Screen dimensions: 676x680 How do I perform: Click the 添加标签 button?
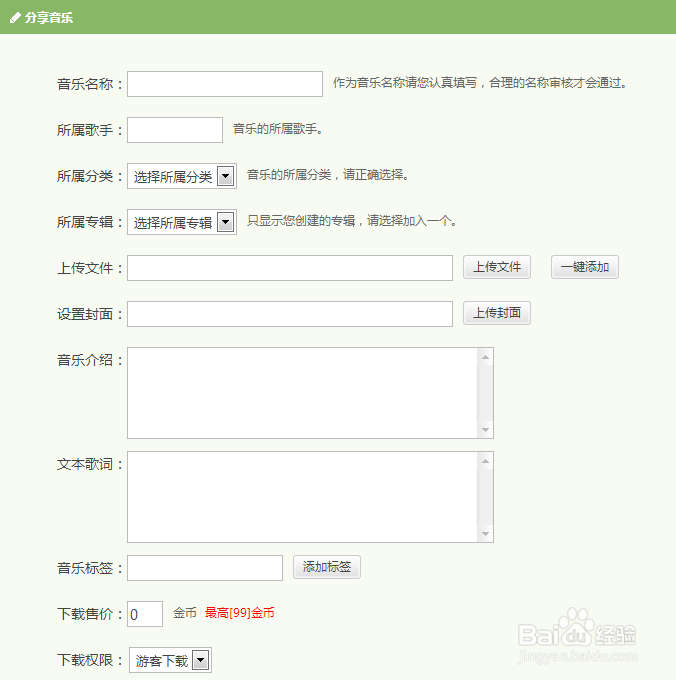pyautogui.click(x=327, y=567)
